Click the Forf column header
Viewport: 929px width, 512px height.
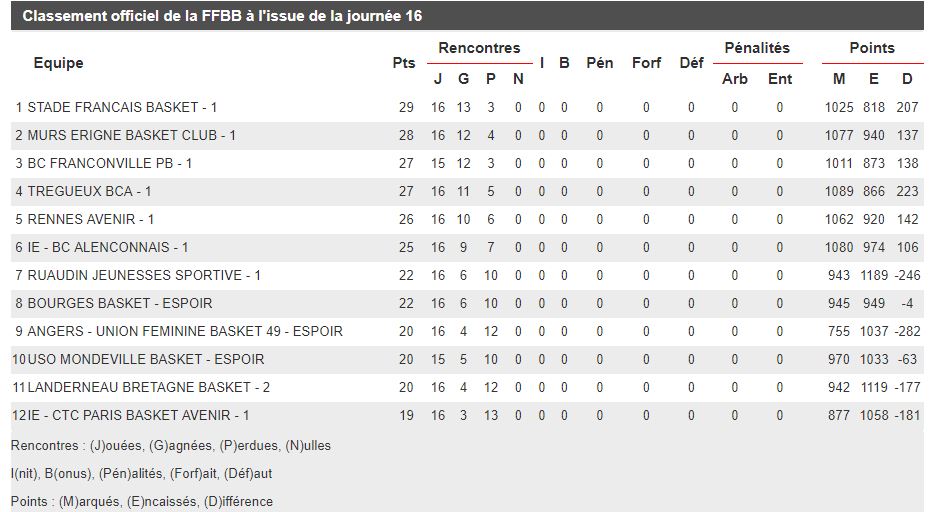click(646, 63)
